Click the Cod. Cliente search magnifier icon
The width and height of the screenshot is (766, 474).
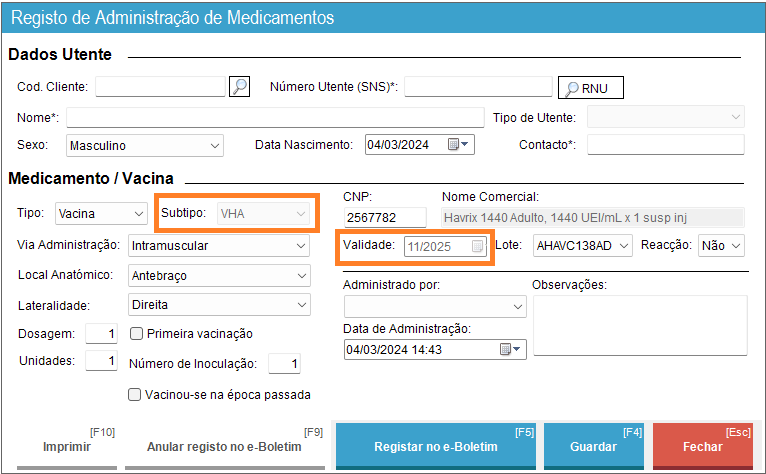coord(239,87)
